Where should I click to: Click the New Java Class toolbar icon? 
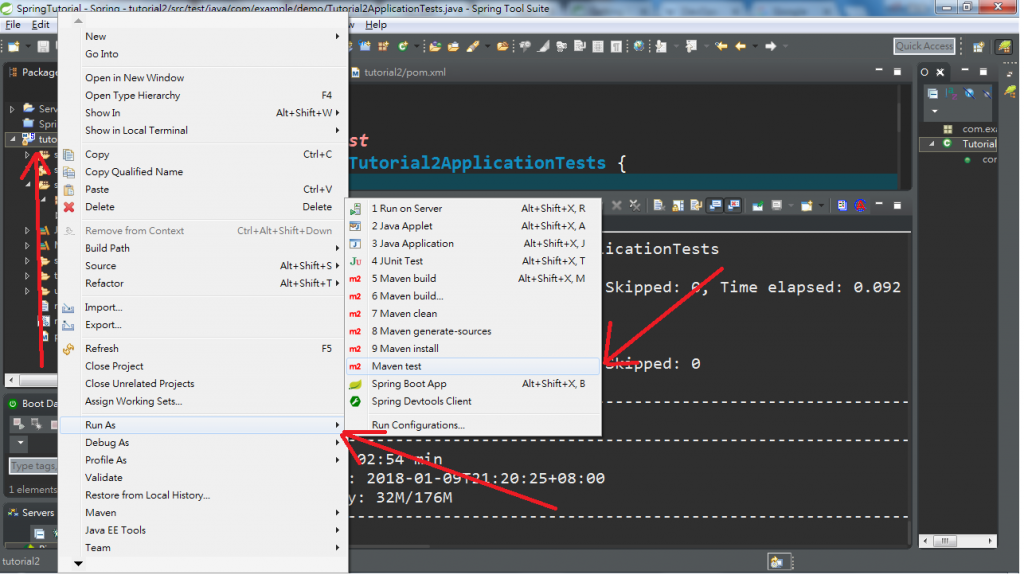pos(403,46)
